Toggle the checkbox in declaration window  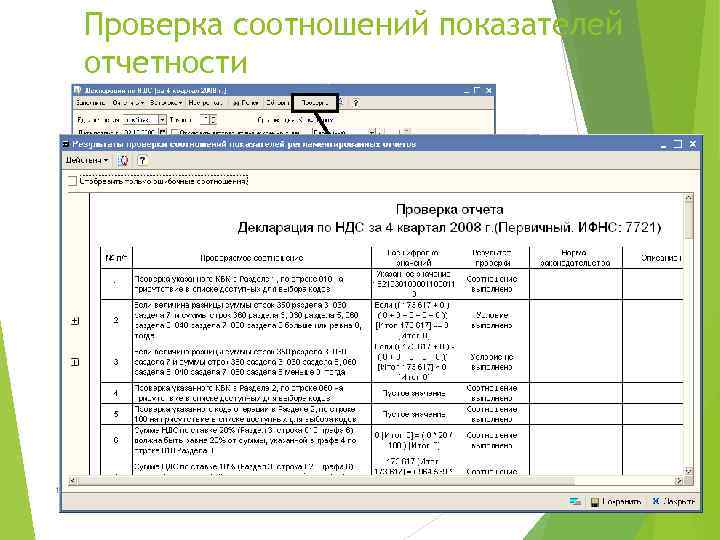(175, 132)
